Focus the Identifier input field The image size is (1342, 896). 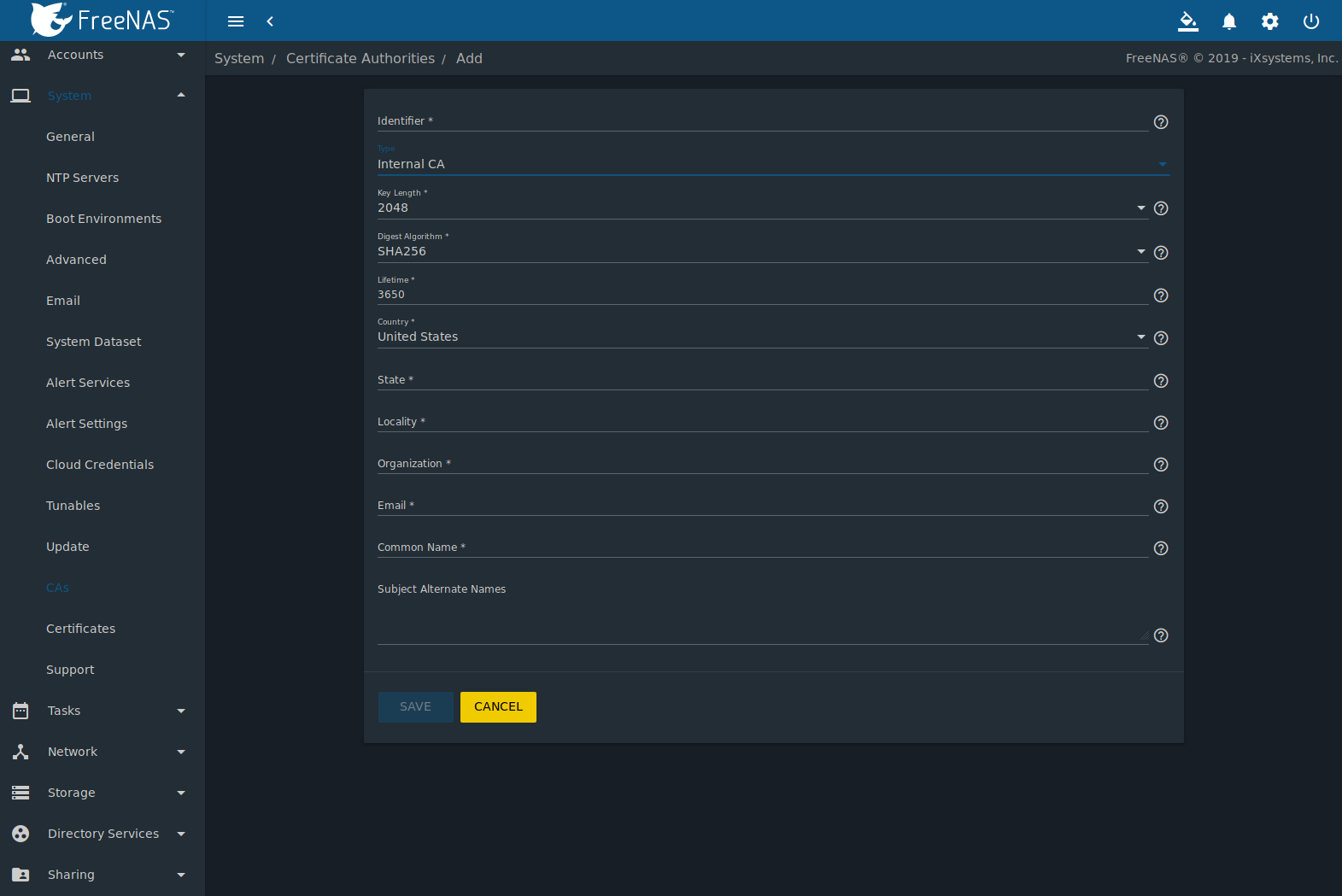pyautogui.click(x=763, y=120)
